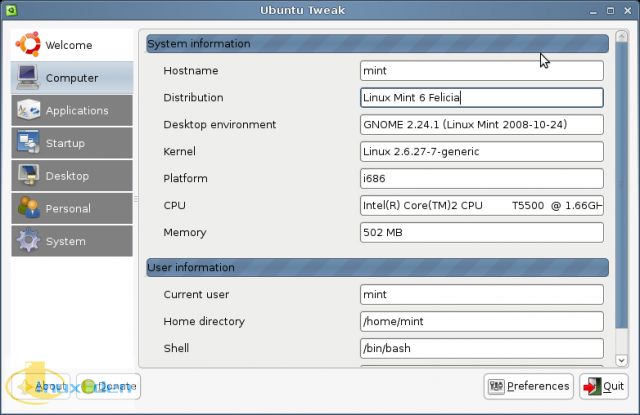Click the Hostname field showing mint
The height and width of the screenshot is (415, 640).
tap(482, 71)
